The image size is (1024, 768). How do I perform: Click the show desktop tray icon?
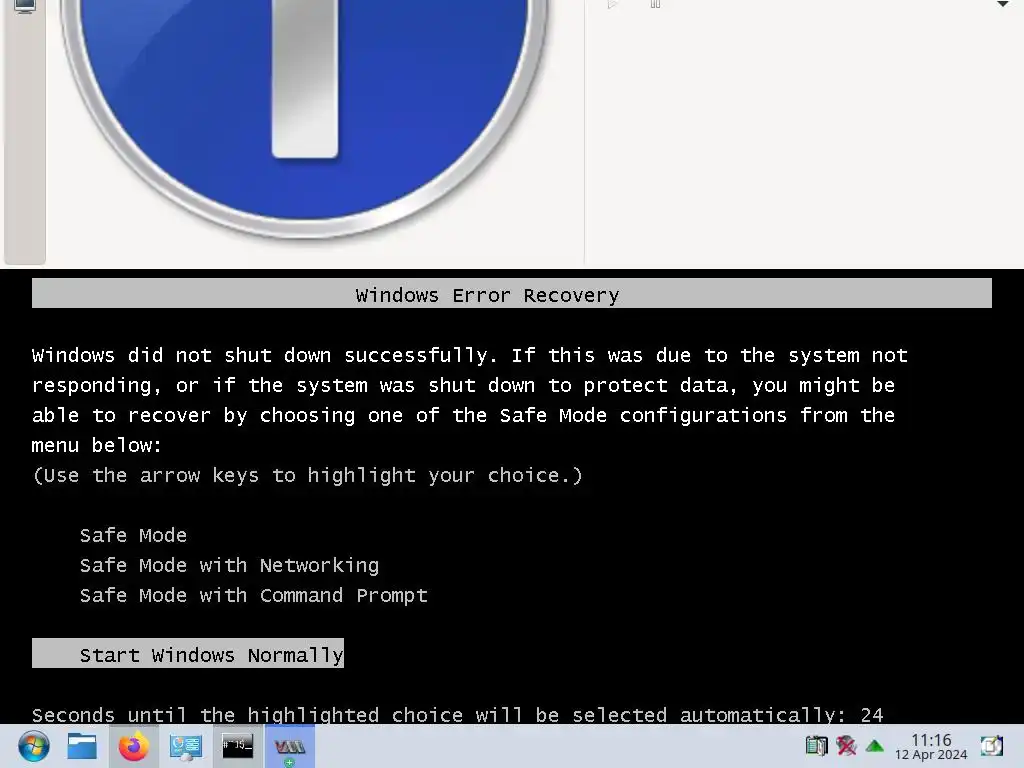pos(991,746)
